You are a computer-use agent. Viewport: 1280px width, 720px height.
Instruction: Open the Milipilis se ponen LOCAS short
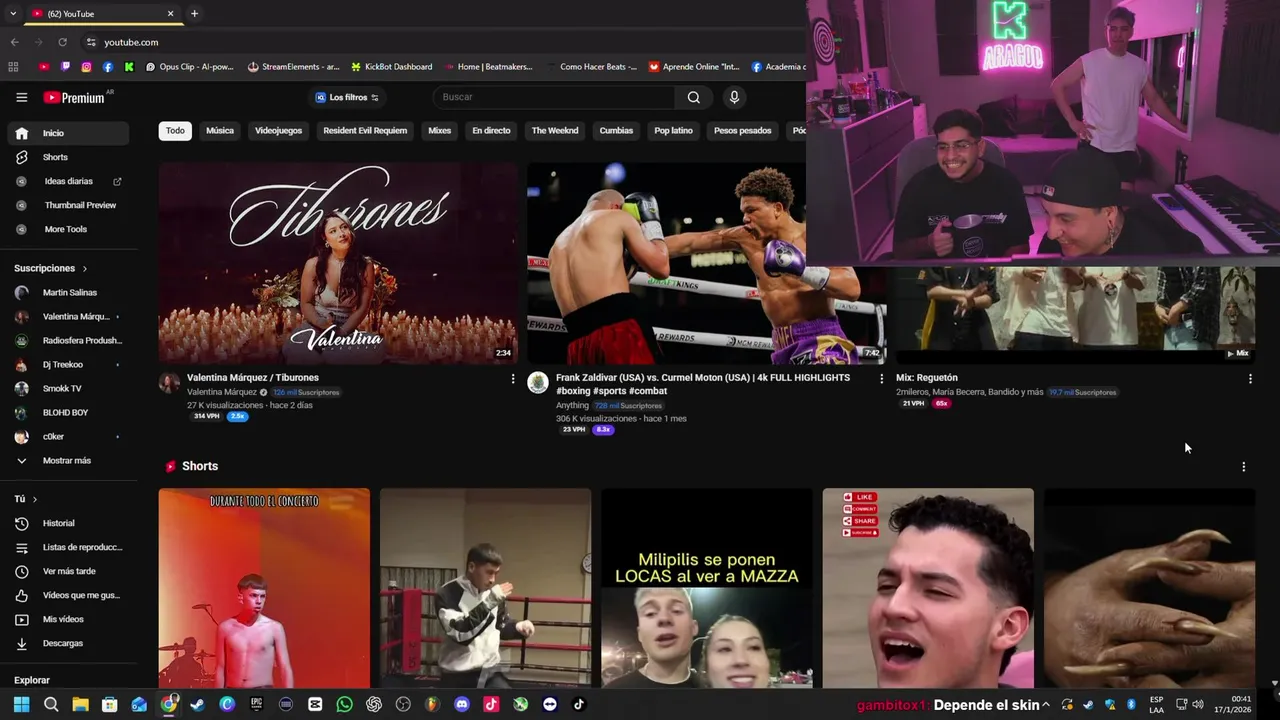707,588
